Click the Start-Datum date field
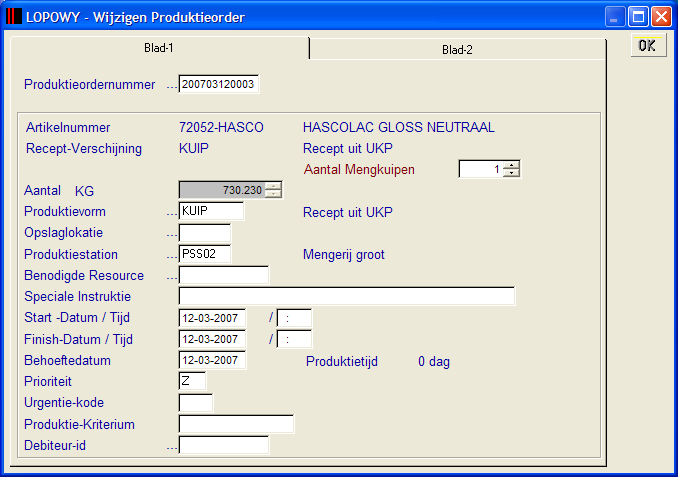Screen dimensions: 678x477 point(212,318)
